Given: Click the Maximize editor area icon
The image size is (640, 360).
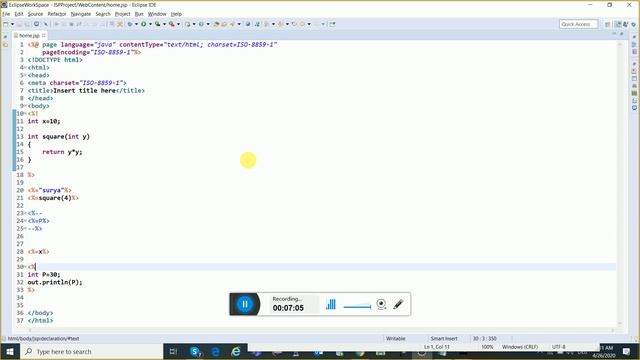Looking at the screenshot, I should click(x=622, y=34).
